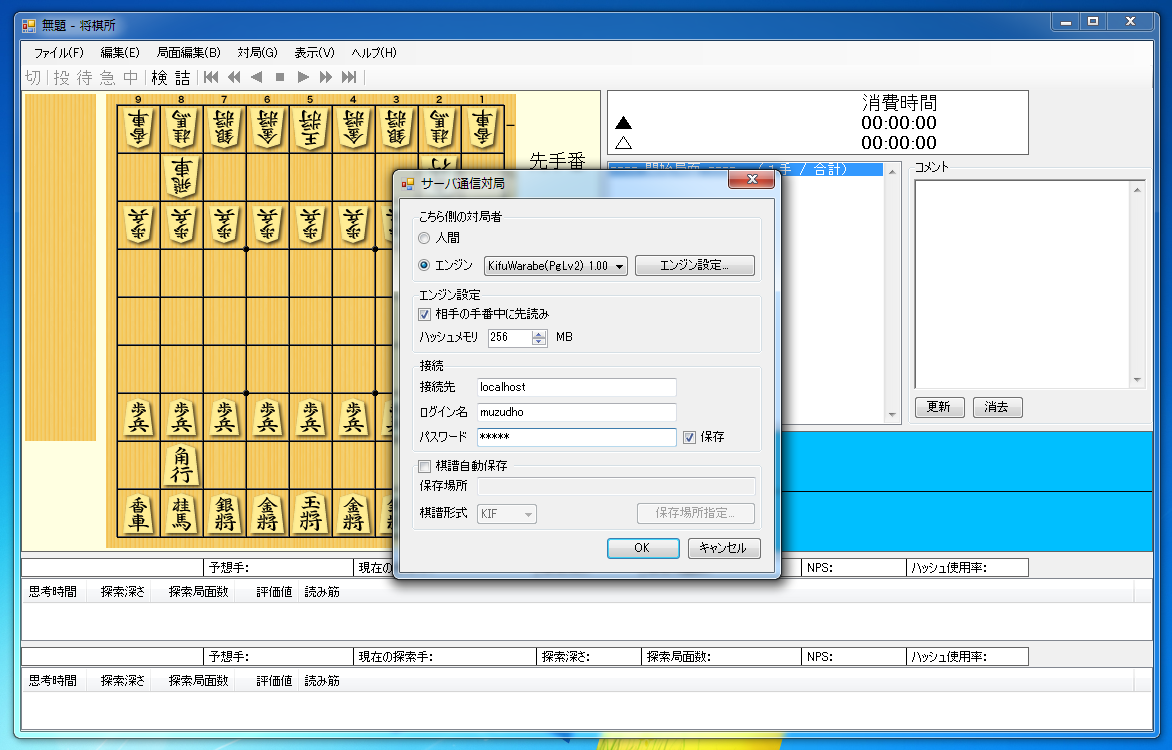1172x750 pixels.
Task: Click the 消去 comment button
Action: (997, 407)
